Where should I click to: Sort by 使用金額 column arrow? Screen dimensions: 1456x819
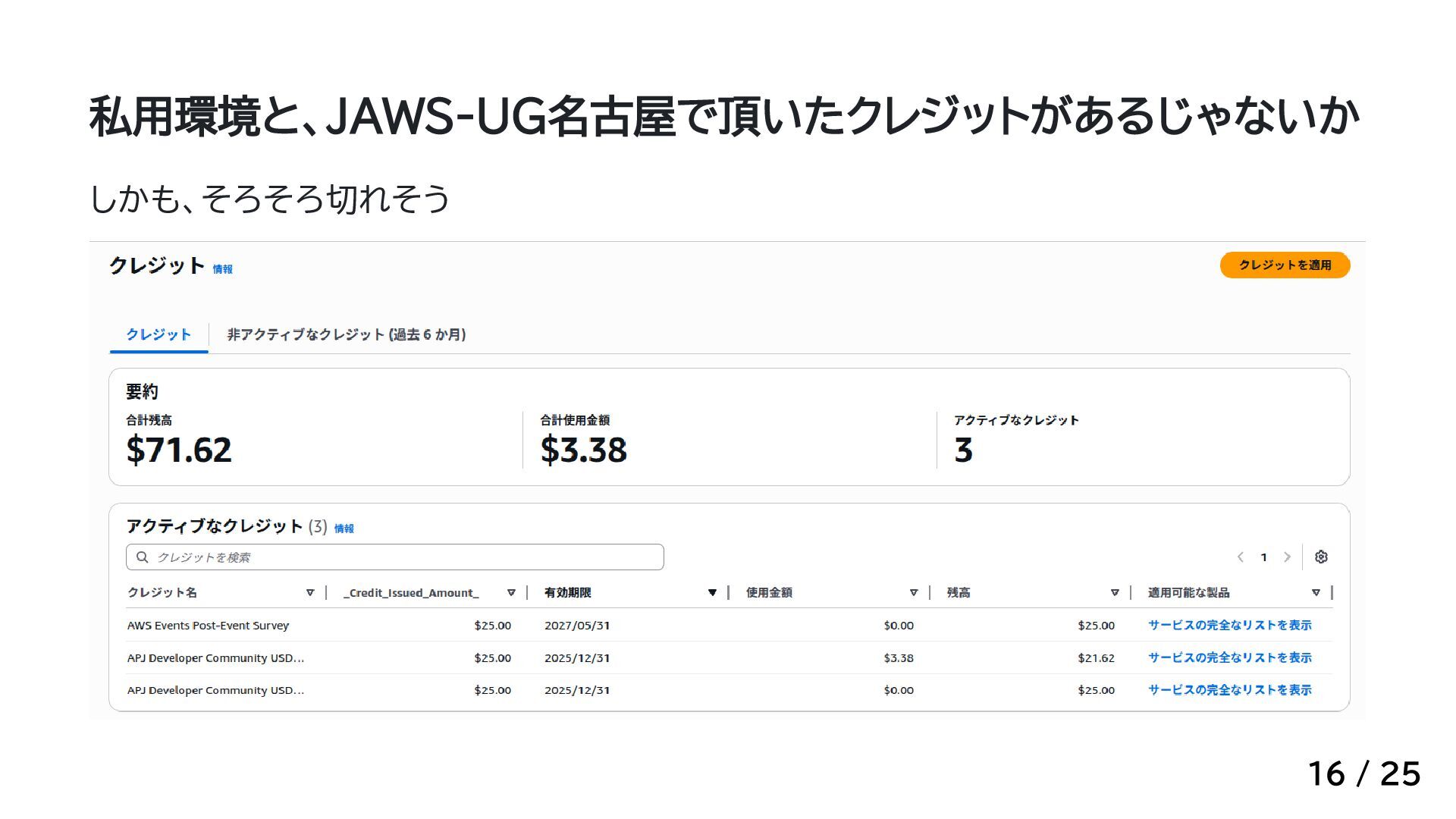coord(913,592)
